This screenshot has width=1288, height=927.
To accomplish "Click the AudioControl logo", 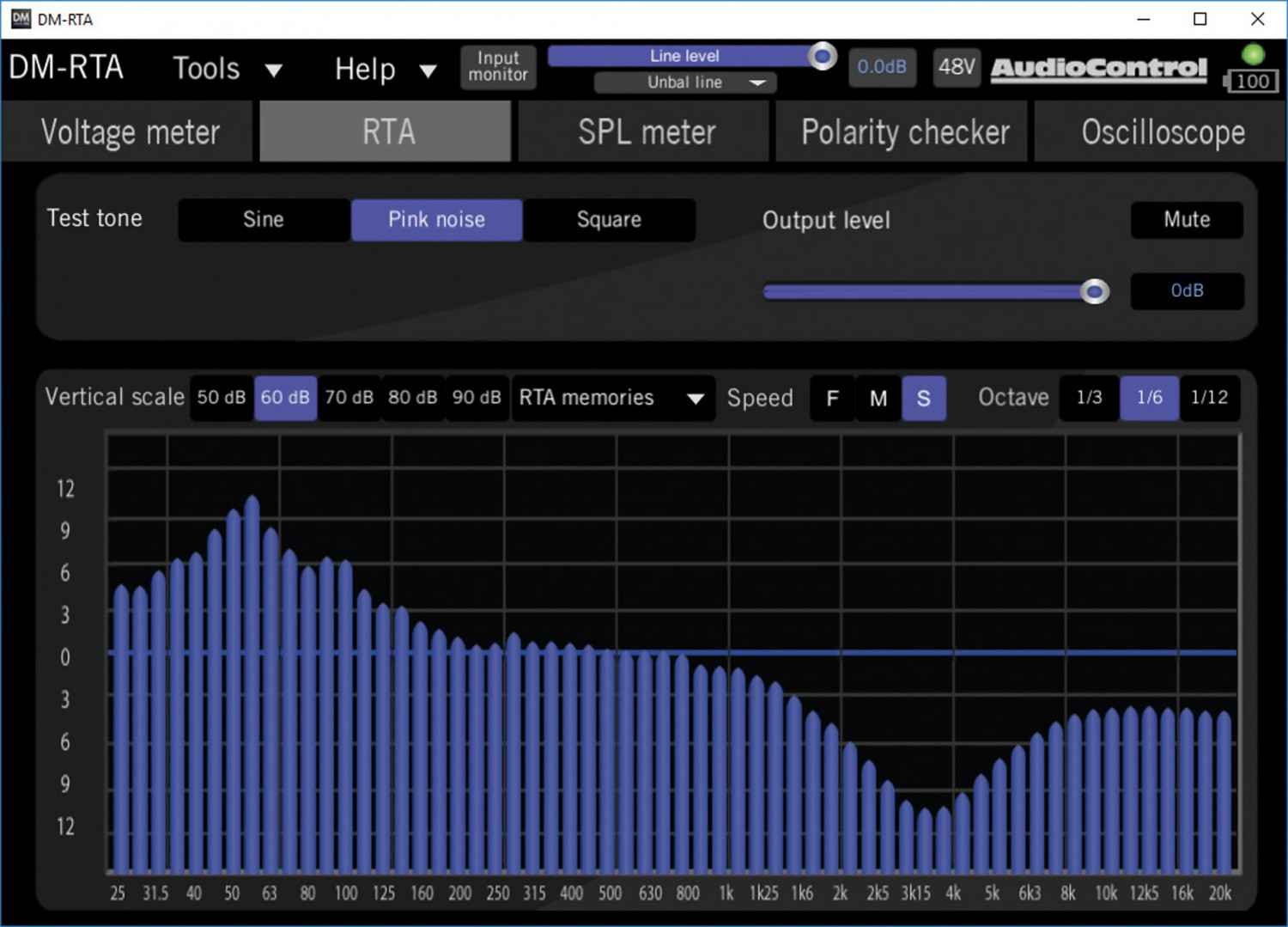I will coord(1099,69).
